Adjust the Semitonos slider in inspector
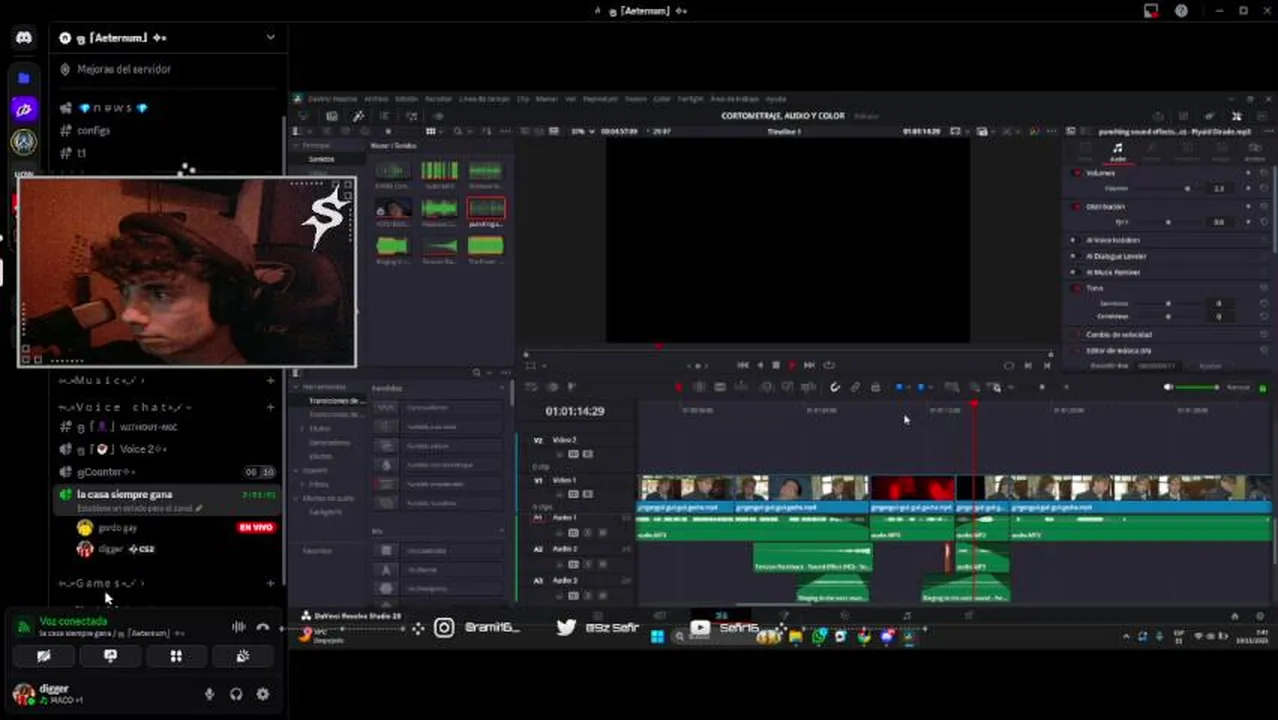The width and height of the screenshot is (1278, 720). point(1168,303)
